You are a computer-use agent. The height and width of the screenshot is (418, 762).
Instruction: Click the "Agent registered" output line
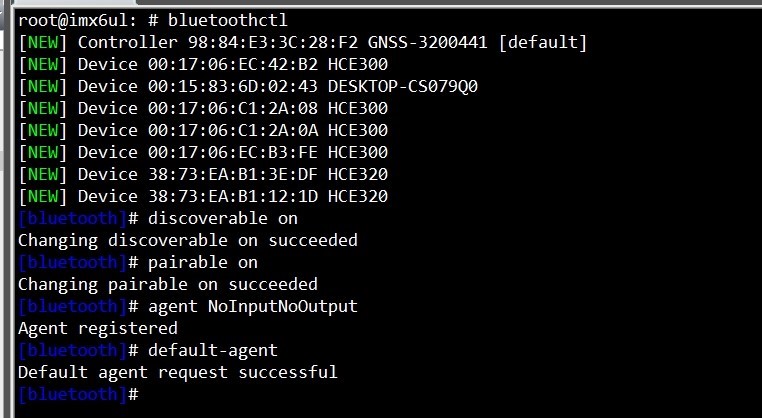[x=98, y=328]
